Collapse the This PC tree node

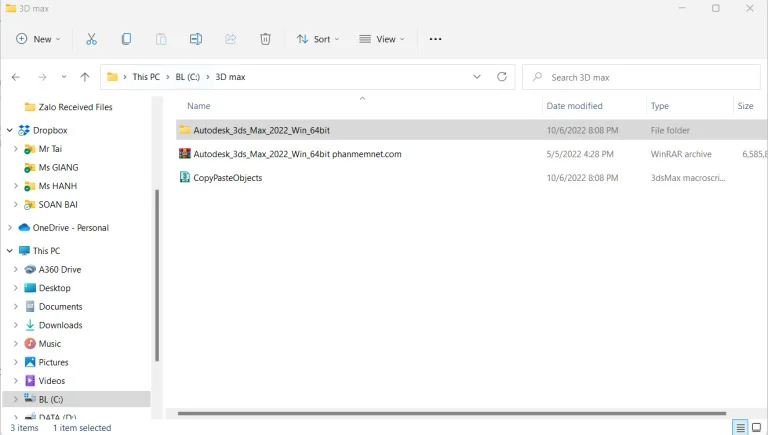tap(10, 250)
